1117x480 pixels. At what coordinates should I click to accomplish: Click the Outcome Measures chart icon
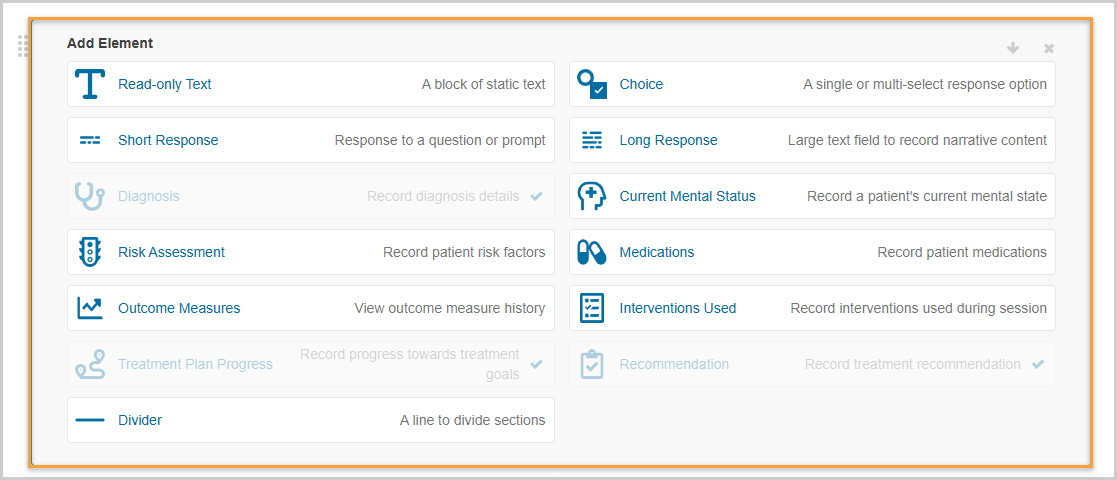click(x=90, y=308)
